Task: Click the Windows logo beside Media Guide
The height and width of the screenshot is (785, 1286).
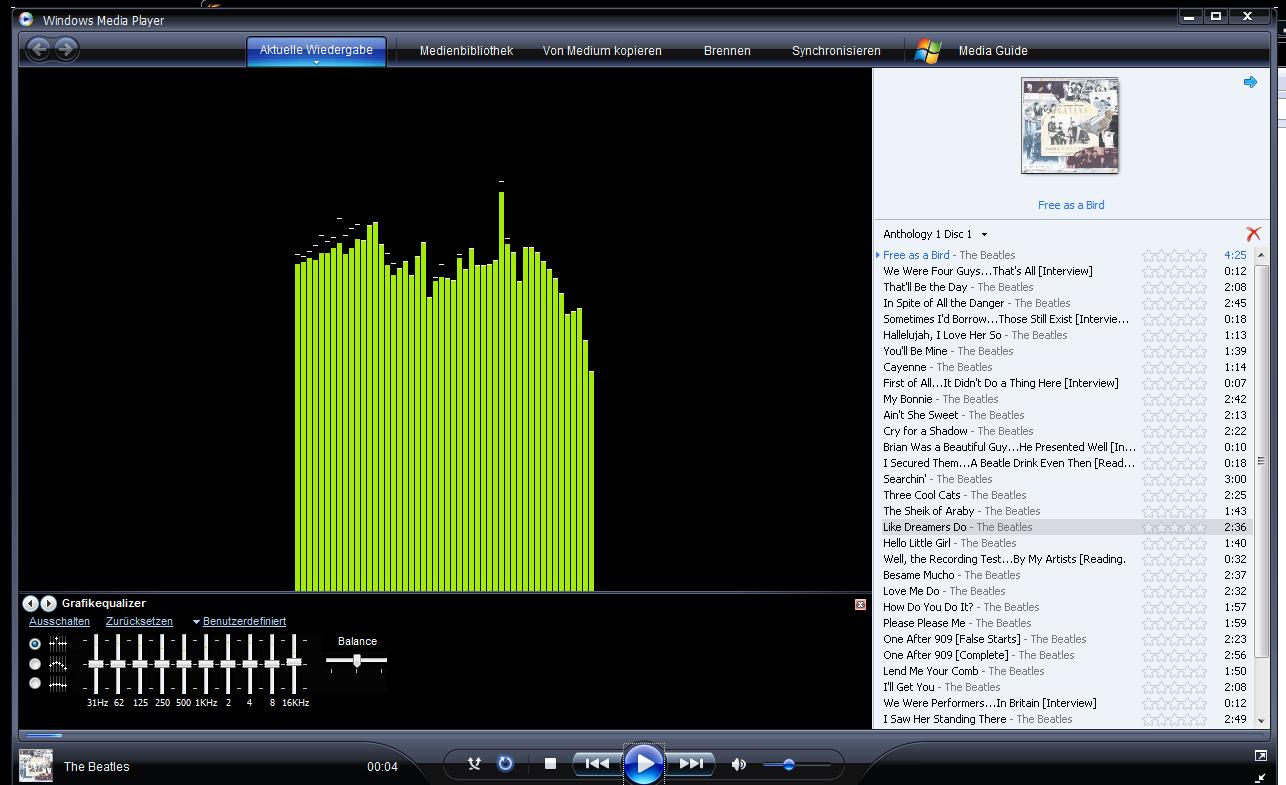Action: point(928,51)
